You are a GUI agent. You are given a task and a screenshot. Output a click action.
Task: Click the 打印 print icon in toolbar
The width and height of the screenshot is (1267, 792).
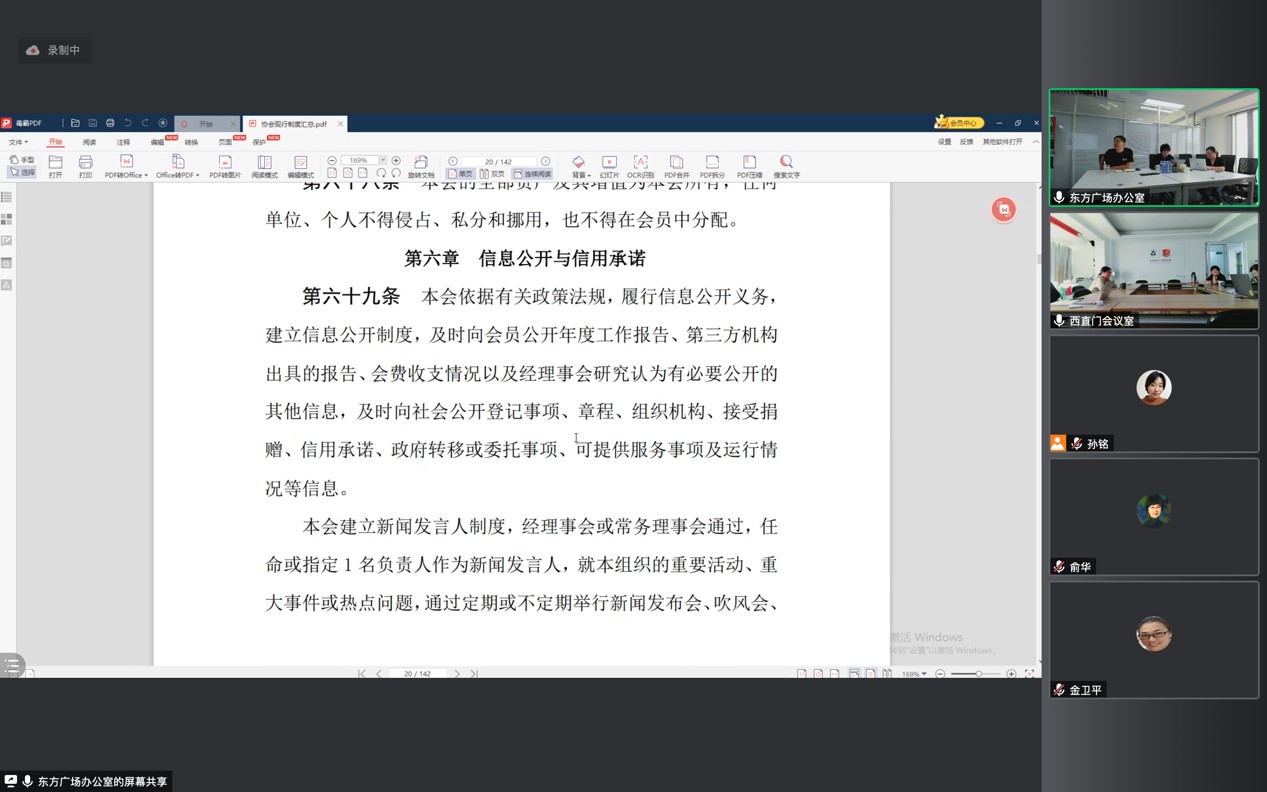point(85,166)
